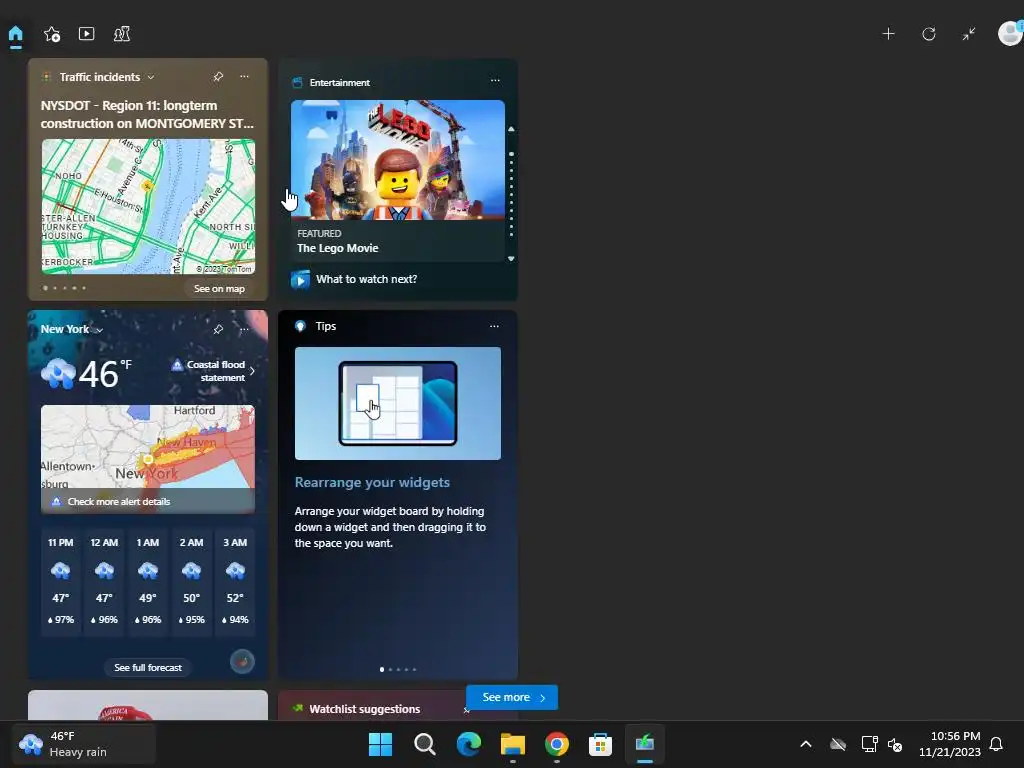Refresh the widgets board
Screen dimensions: 1024x768
(x=929, y=34)
